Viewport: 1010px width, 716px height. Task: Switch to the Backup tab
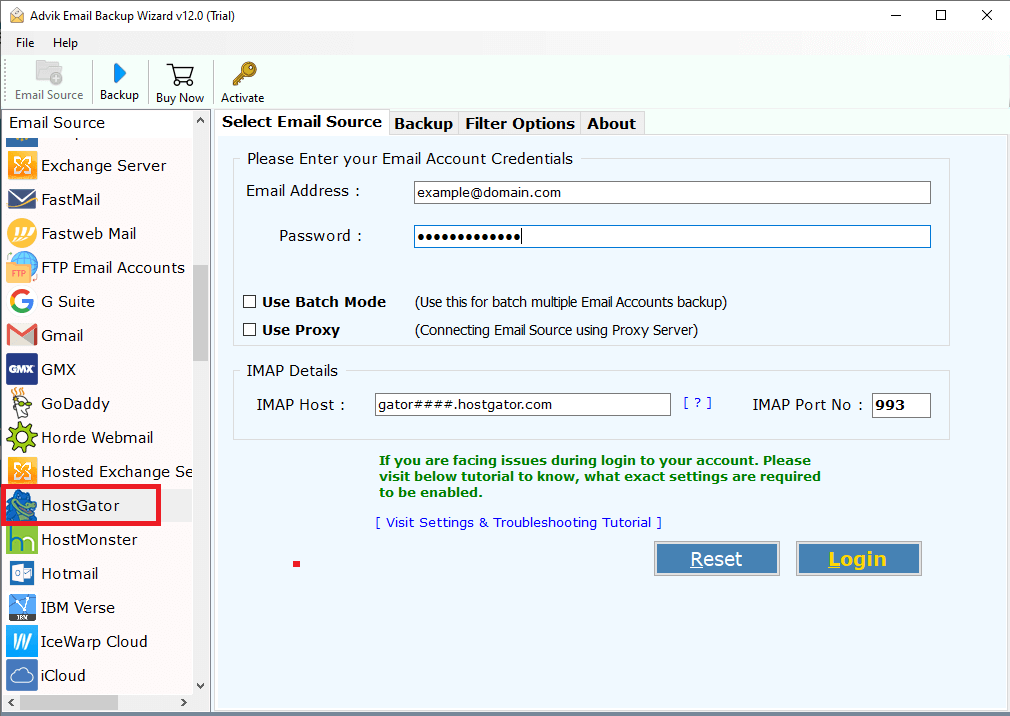(x=423, y=124)
